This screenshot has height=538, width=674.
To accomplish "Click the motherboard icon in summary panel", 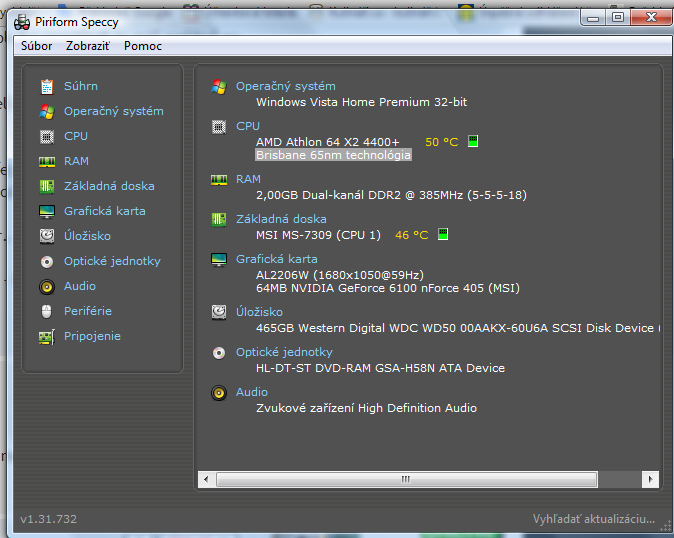I will click(219, 220).
